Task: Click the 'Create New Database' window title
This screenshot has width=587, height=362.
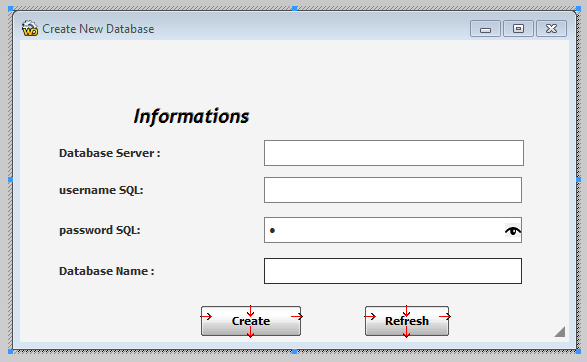Action: pyautogui.click(x=98, y=29)
